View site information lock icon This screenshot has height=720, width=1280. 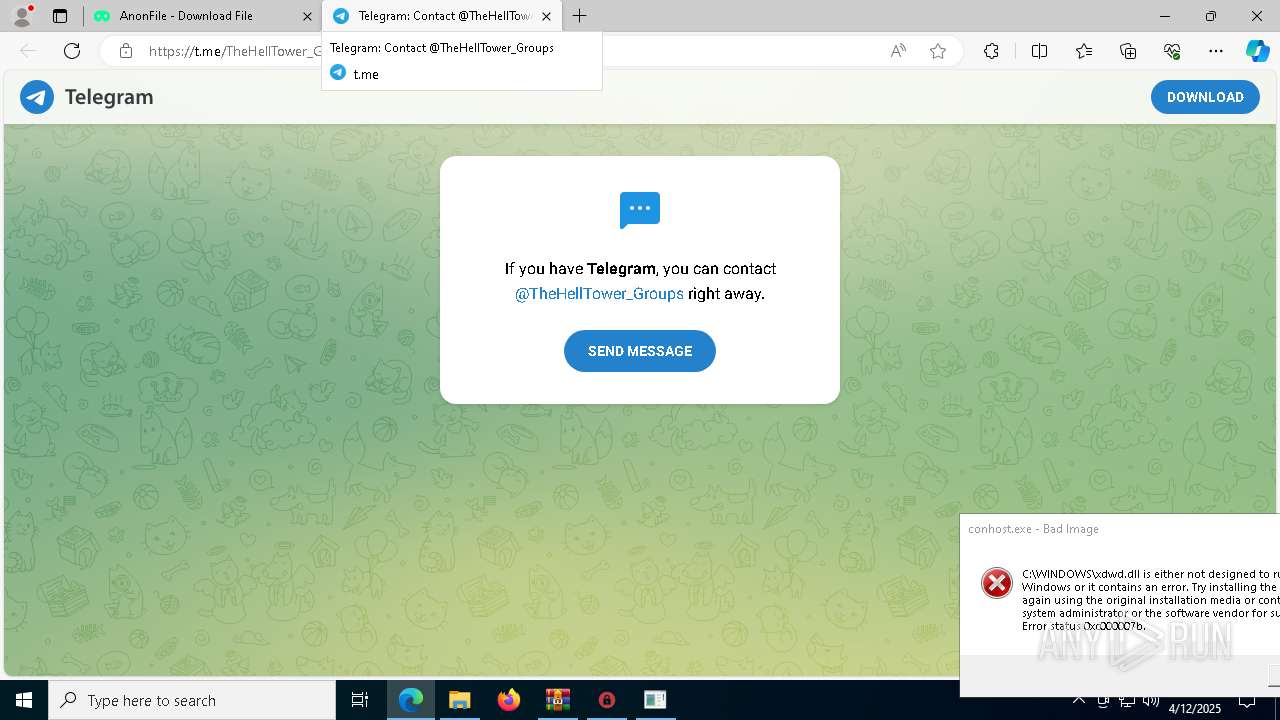[x=125, y=51]
